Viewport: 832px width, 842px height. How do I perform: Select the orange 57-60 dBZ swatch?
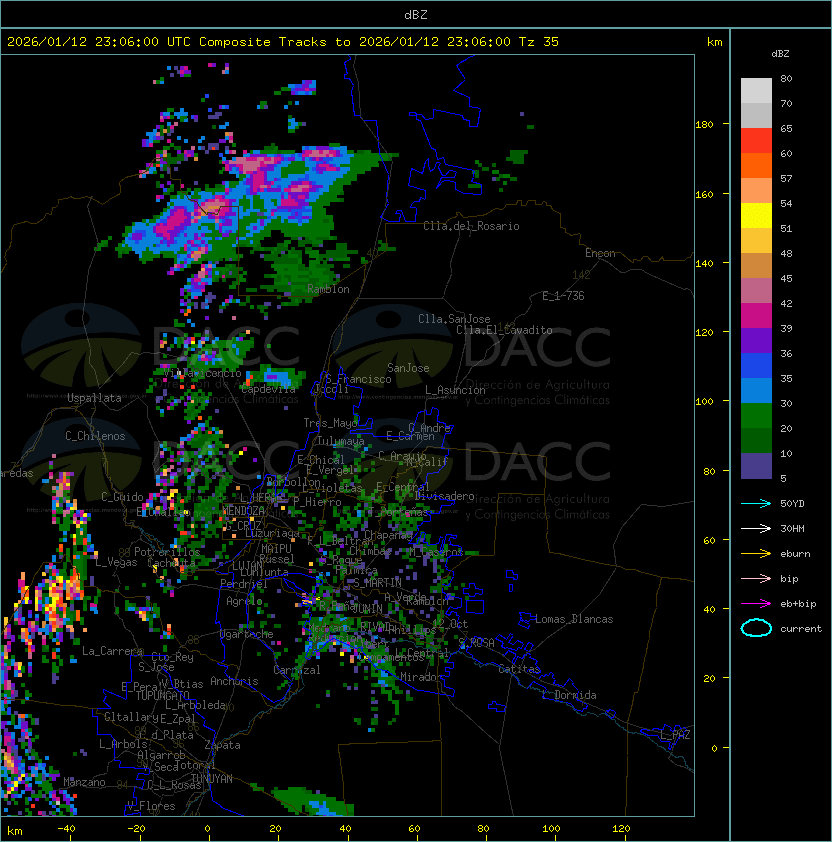click(x=756, y=165)
